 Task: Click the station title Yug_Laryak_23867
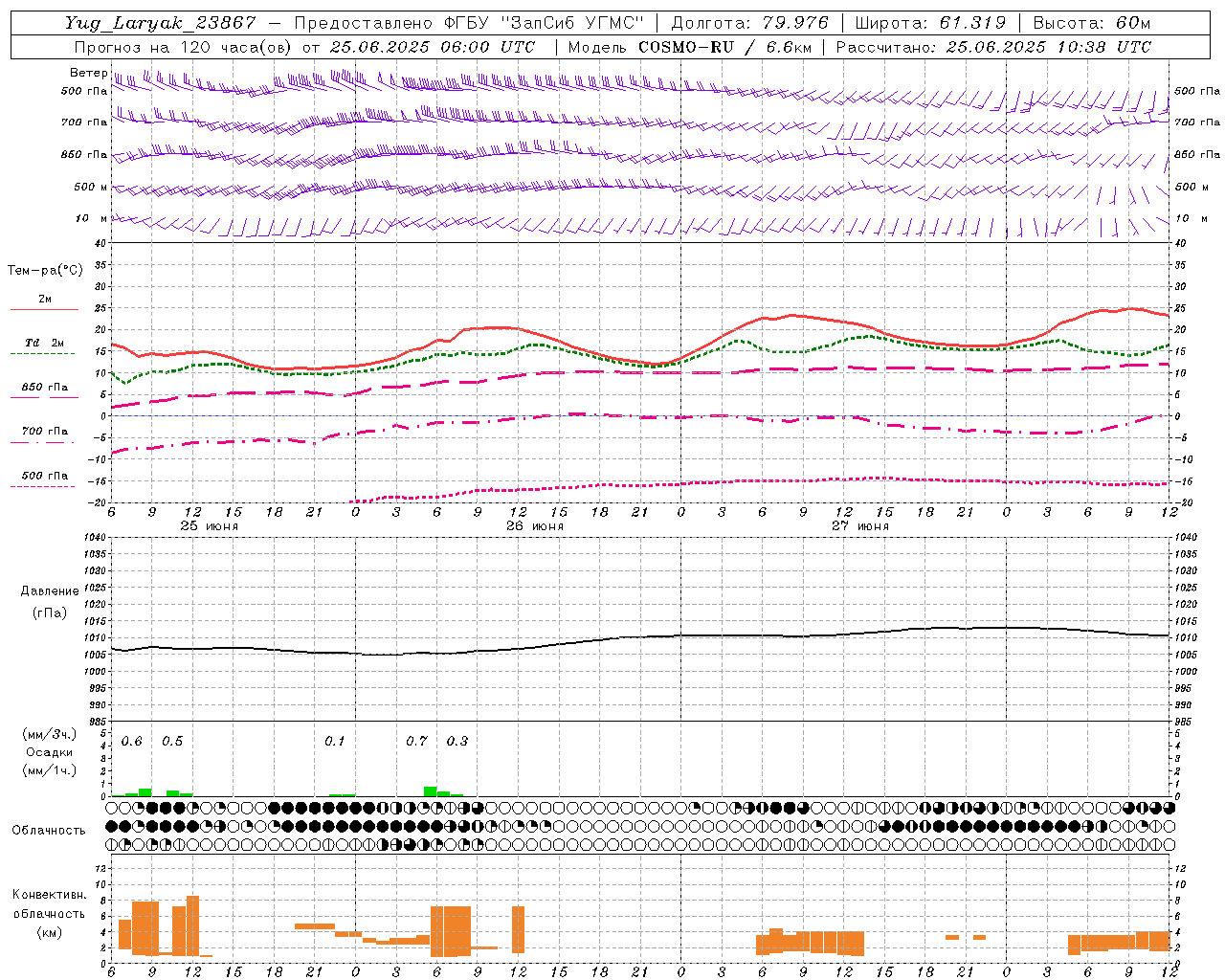click(x=161, y=23)
